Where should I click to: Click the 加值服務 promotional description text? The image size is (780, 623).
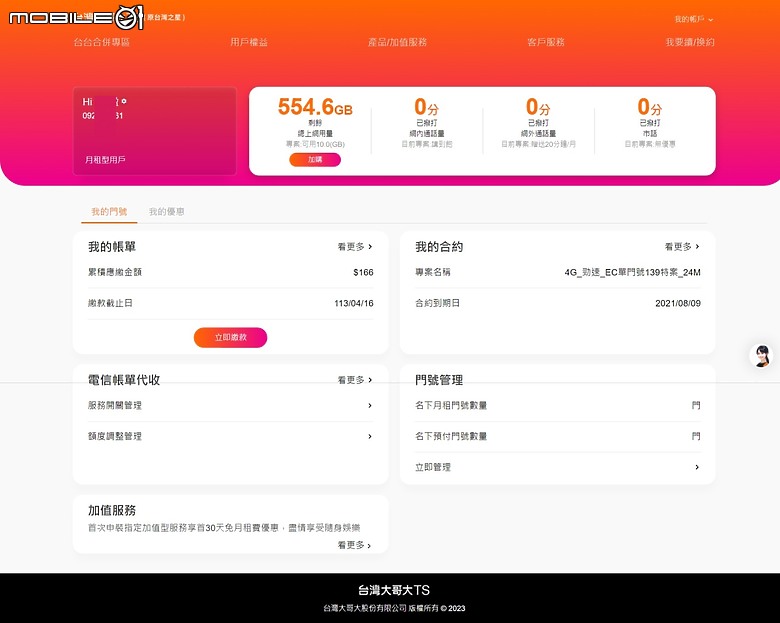click(224, 528)
